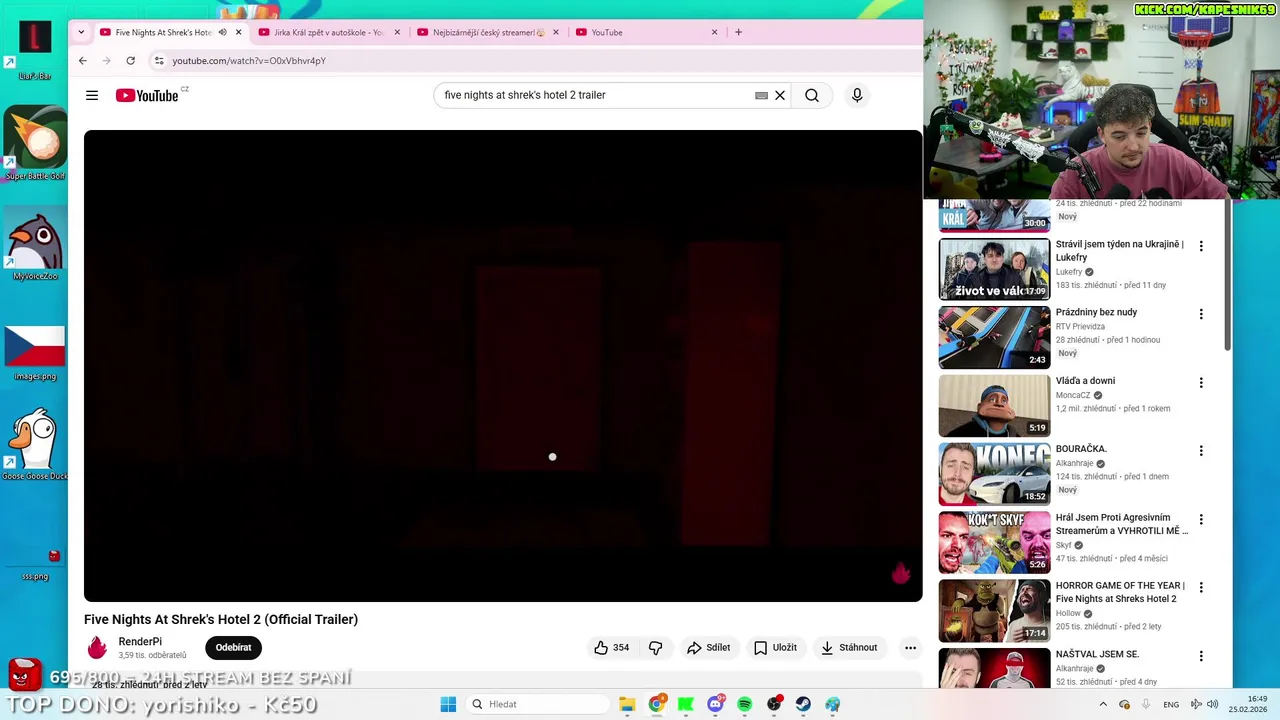
Task: Click the Sdílet share button
Action: pos(708,647)
